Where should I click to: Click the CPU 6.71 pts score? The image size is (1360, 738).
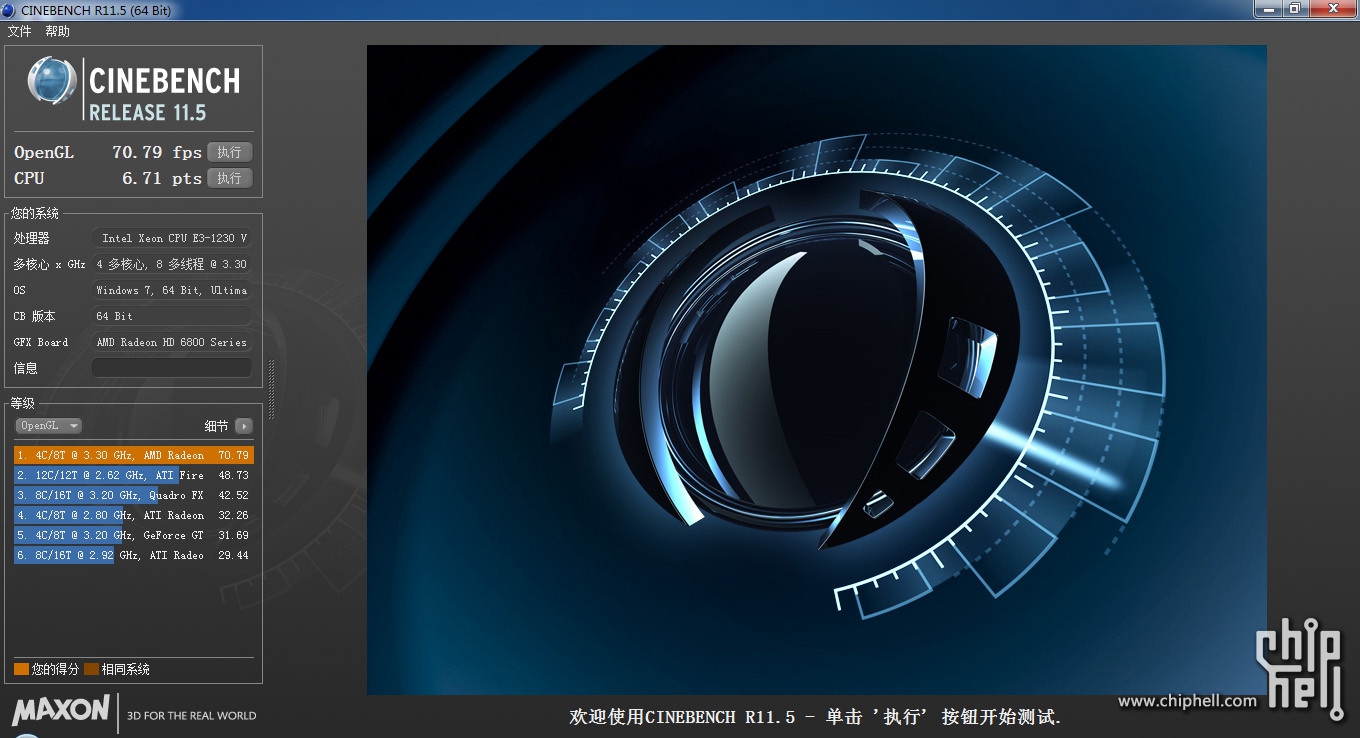162,178
